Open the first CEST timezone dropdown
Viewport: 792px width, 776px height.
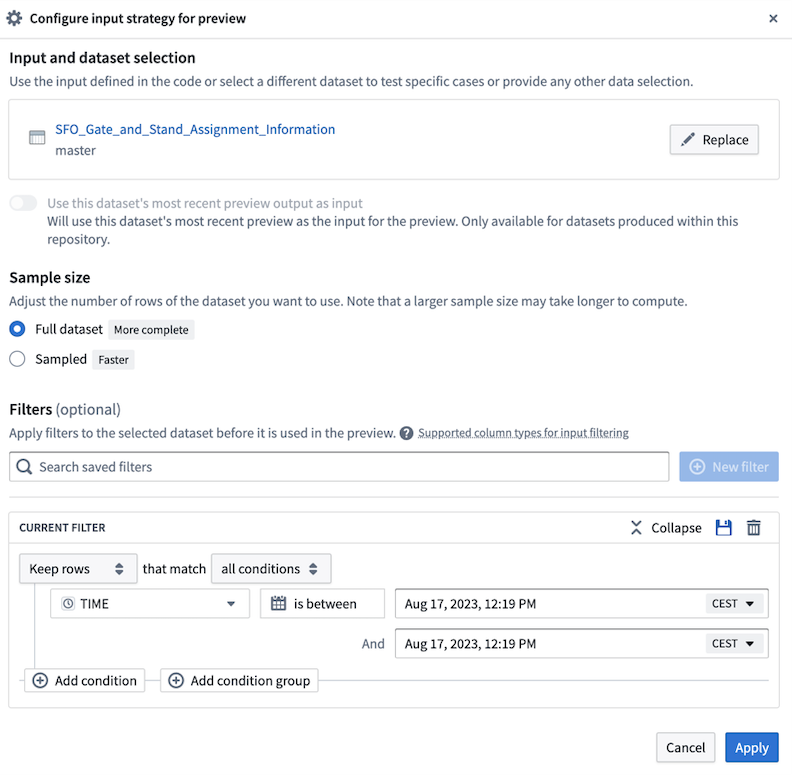[734, 604]
